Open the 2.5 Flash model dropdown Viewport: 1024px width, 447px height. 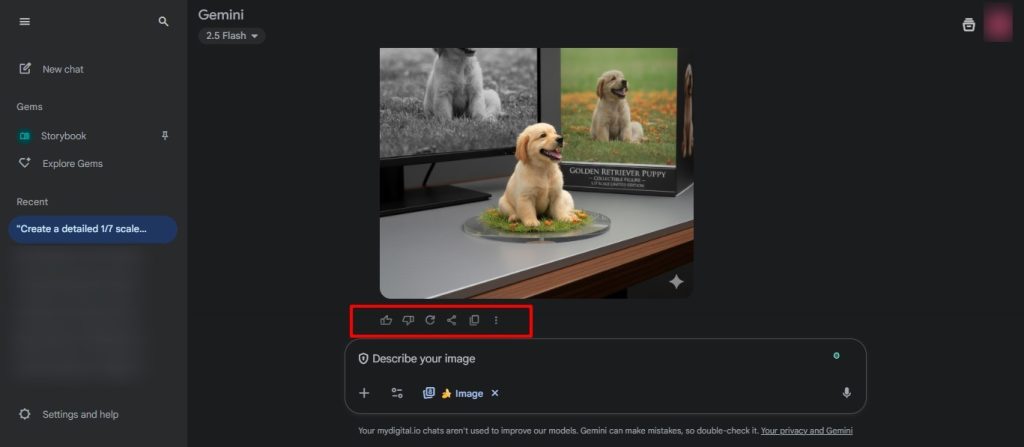point(231,36)
